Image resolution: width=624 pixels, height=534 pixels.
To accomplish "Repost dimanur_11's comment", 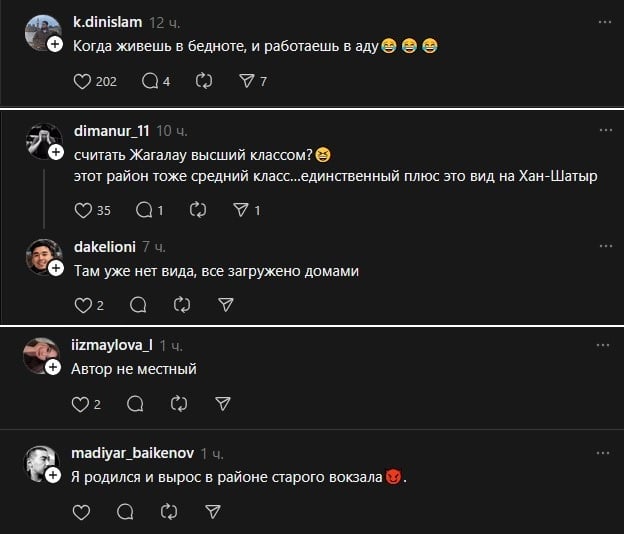I will click(197, 210).
